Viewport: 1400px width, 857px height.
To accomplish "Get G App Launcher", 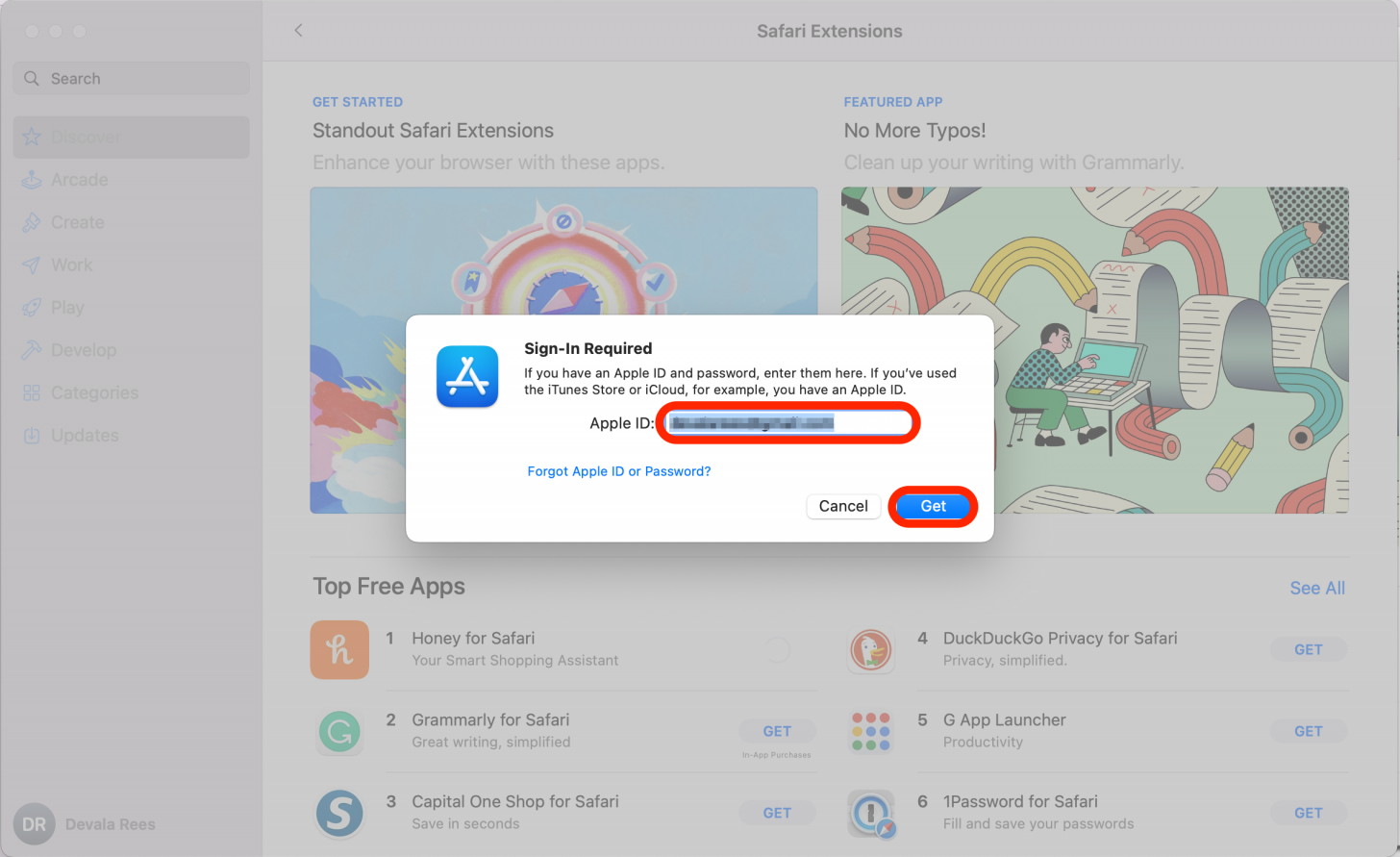I will [x=1309, y=731].
